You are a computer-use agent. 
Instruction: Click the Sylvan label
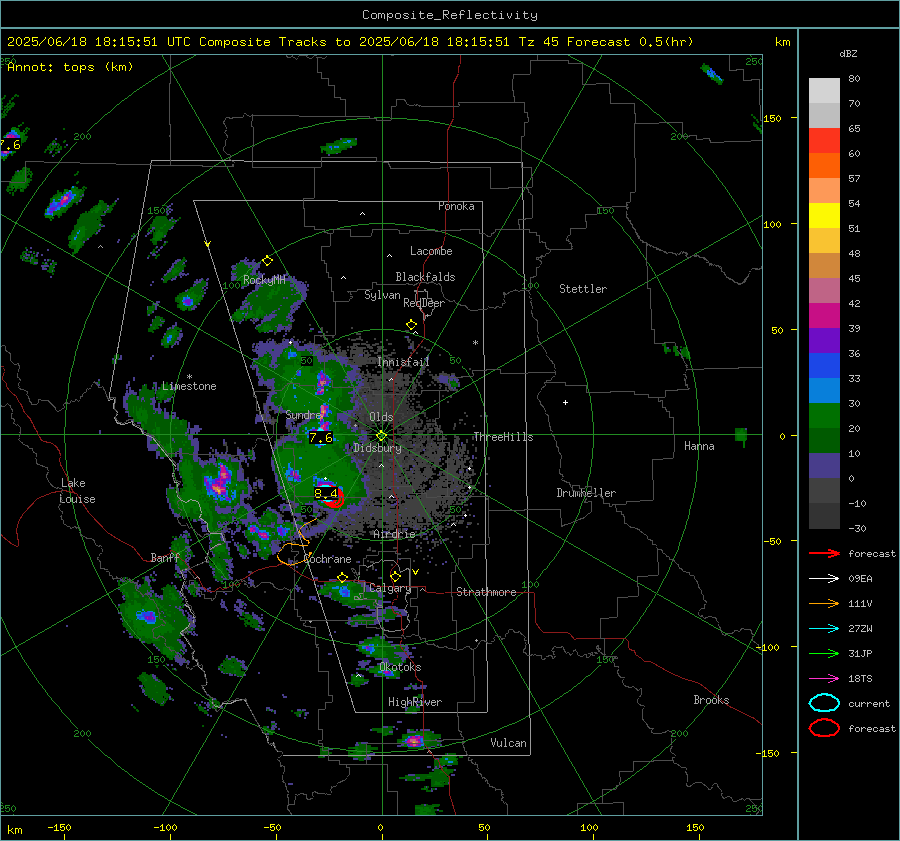point(382,295)
